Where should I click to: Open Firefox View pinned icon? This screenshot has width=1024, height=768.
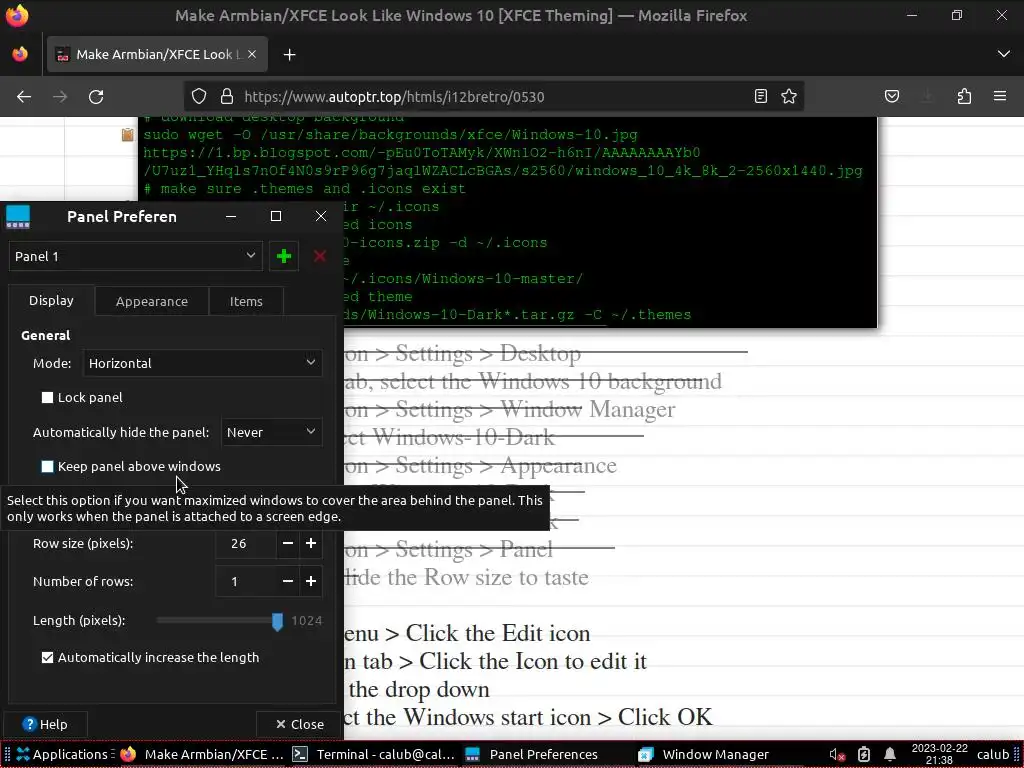(x=20, y=54)
